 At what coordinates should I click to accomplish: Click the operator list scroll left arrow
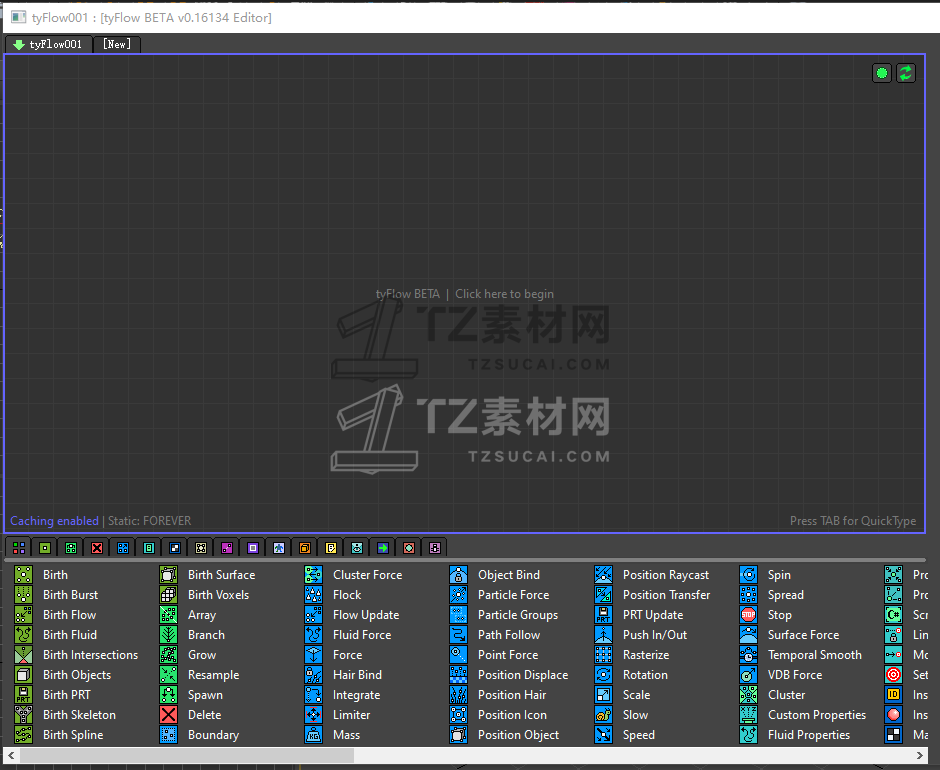point(11,756)
